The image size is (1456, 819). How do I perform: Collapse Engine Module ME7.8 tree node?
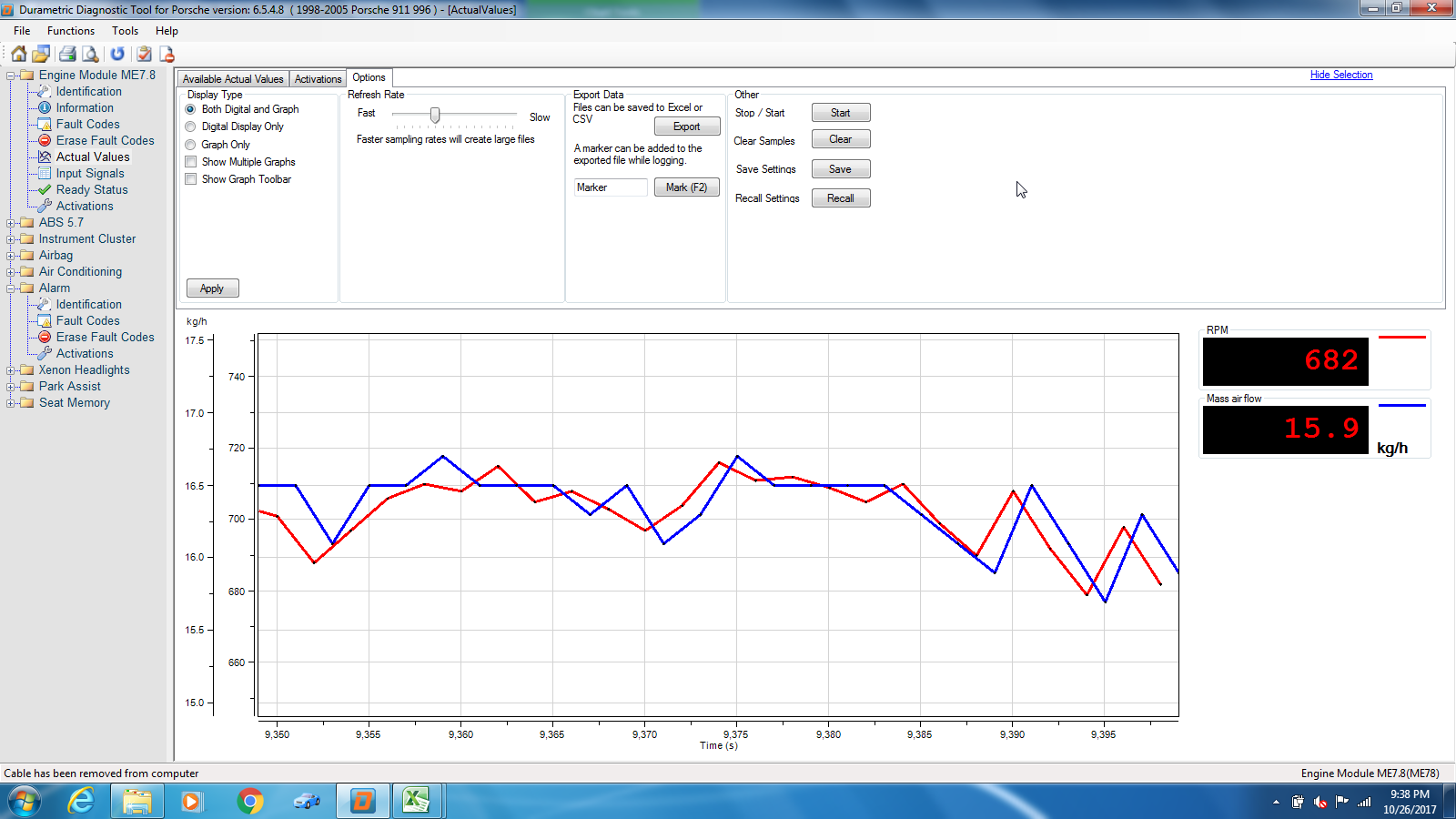[x=11, y=76]
